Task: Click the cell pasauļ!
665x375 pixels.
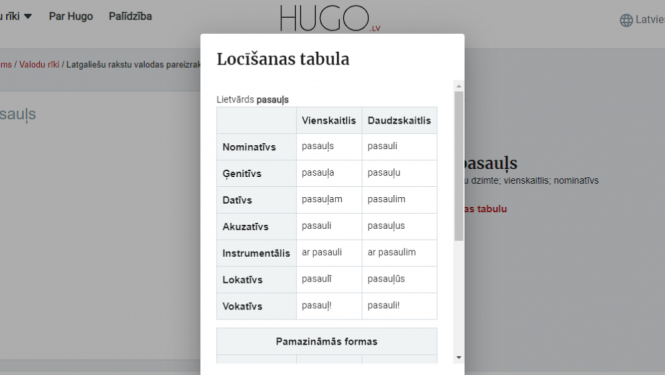Action: [329, 306]
